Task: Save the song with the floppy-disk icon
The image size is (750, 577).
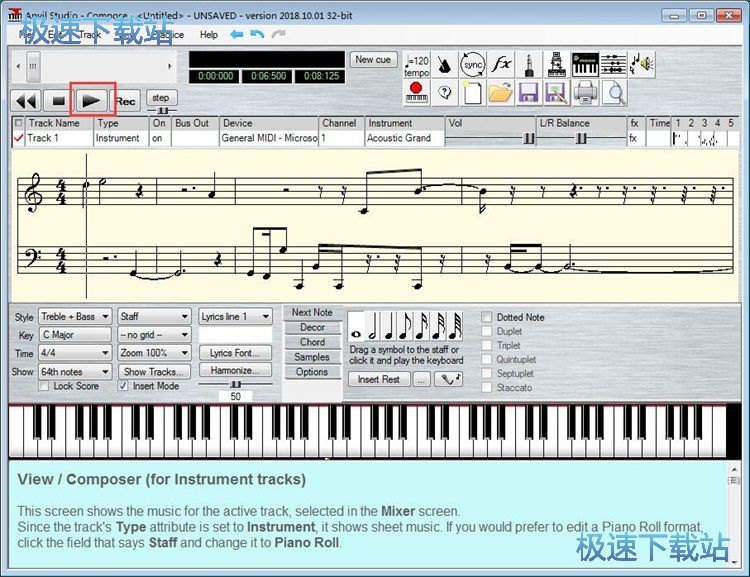Action: coord(529,93)
